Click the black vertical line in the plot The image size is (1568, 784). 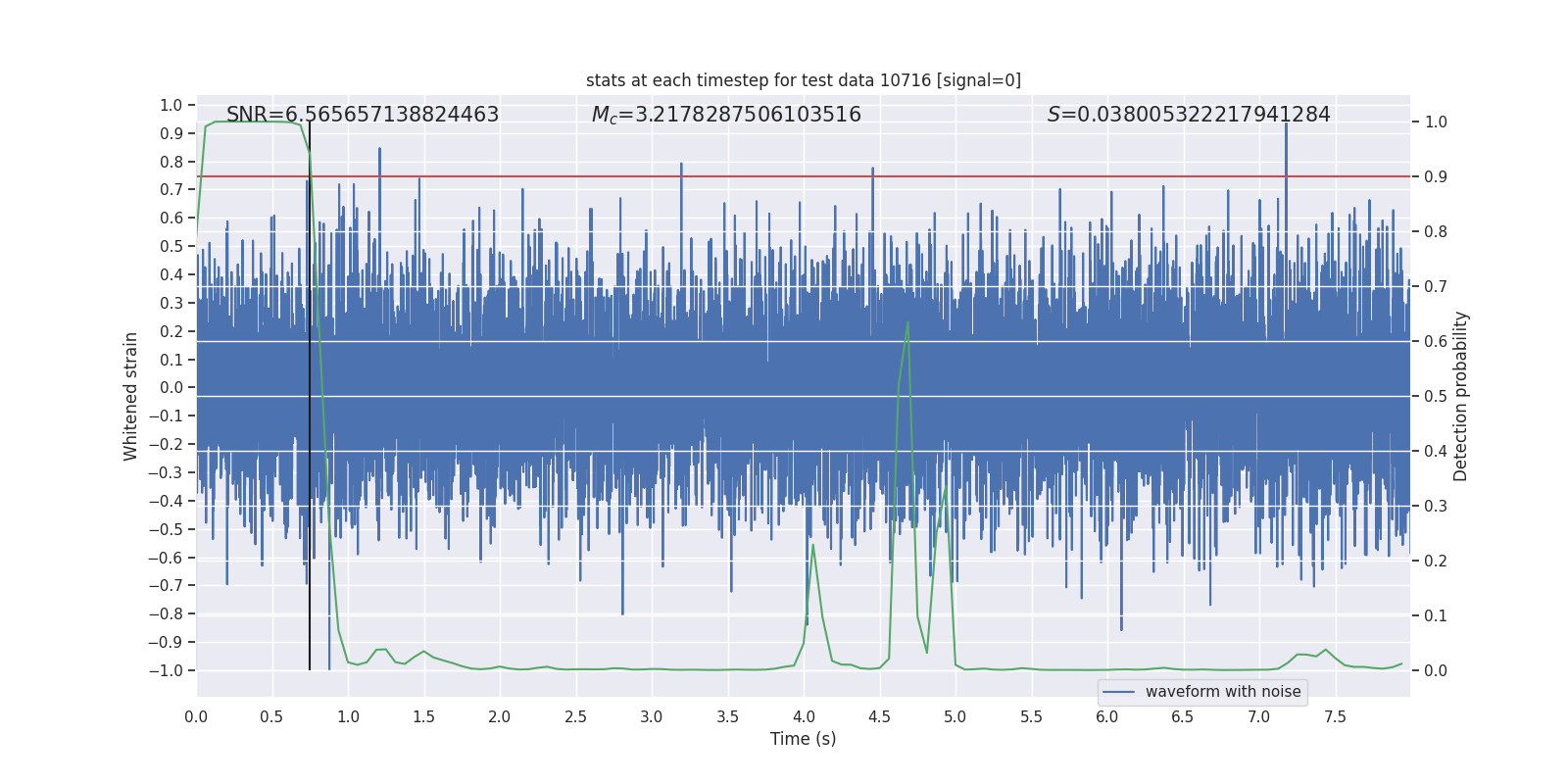[310, 396]
